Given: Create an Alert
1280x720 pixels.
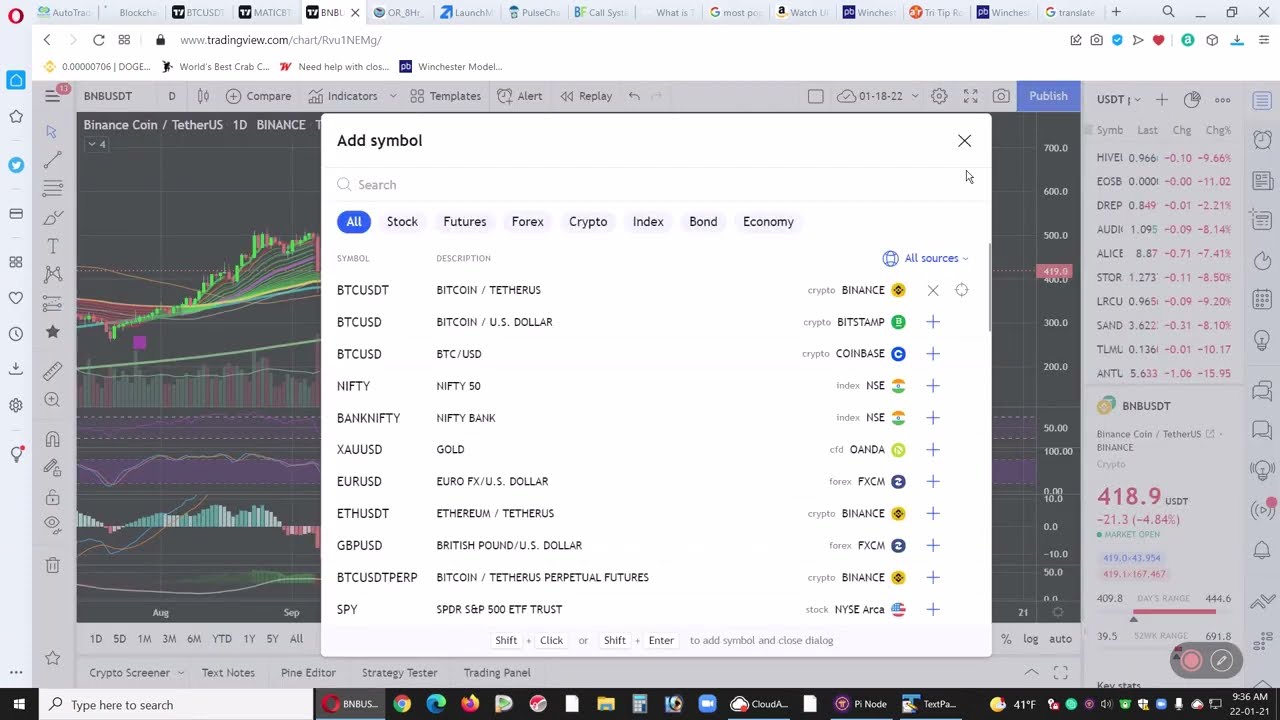Looking at the screenshot, I should 520,96.
